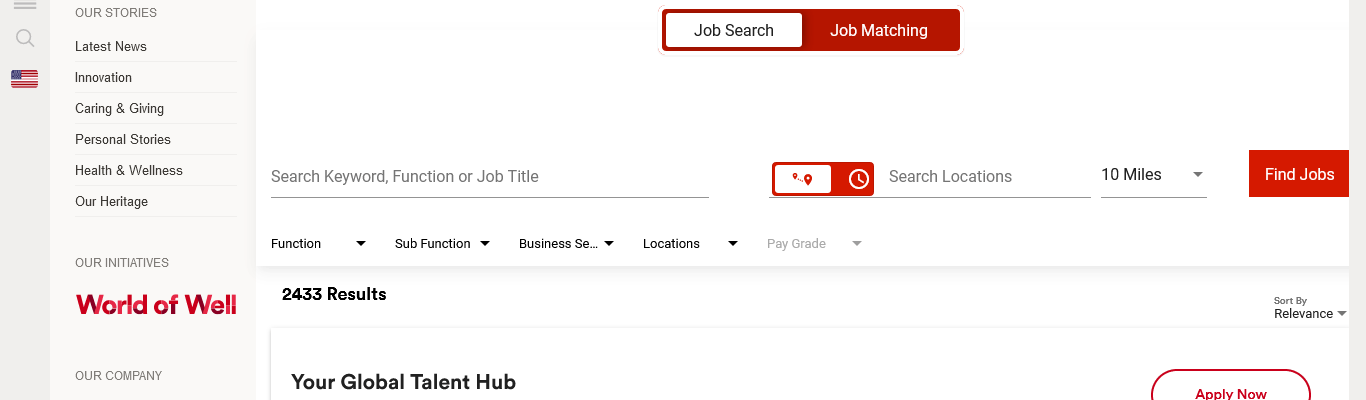Open Latest News menu item
1366x400 pixels.
tap(111, 47)
